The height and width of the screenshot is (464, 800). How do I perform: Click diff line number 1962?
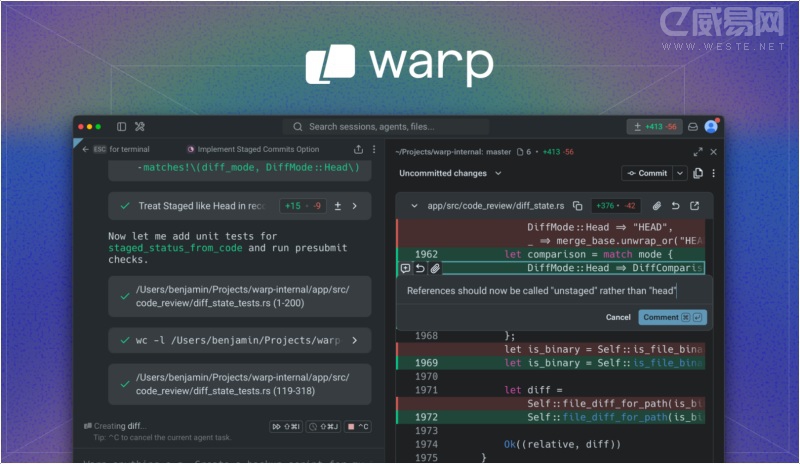(426, 254)
